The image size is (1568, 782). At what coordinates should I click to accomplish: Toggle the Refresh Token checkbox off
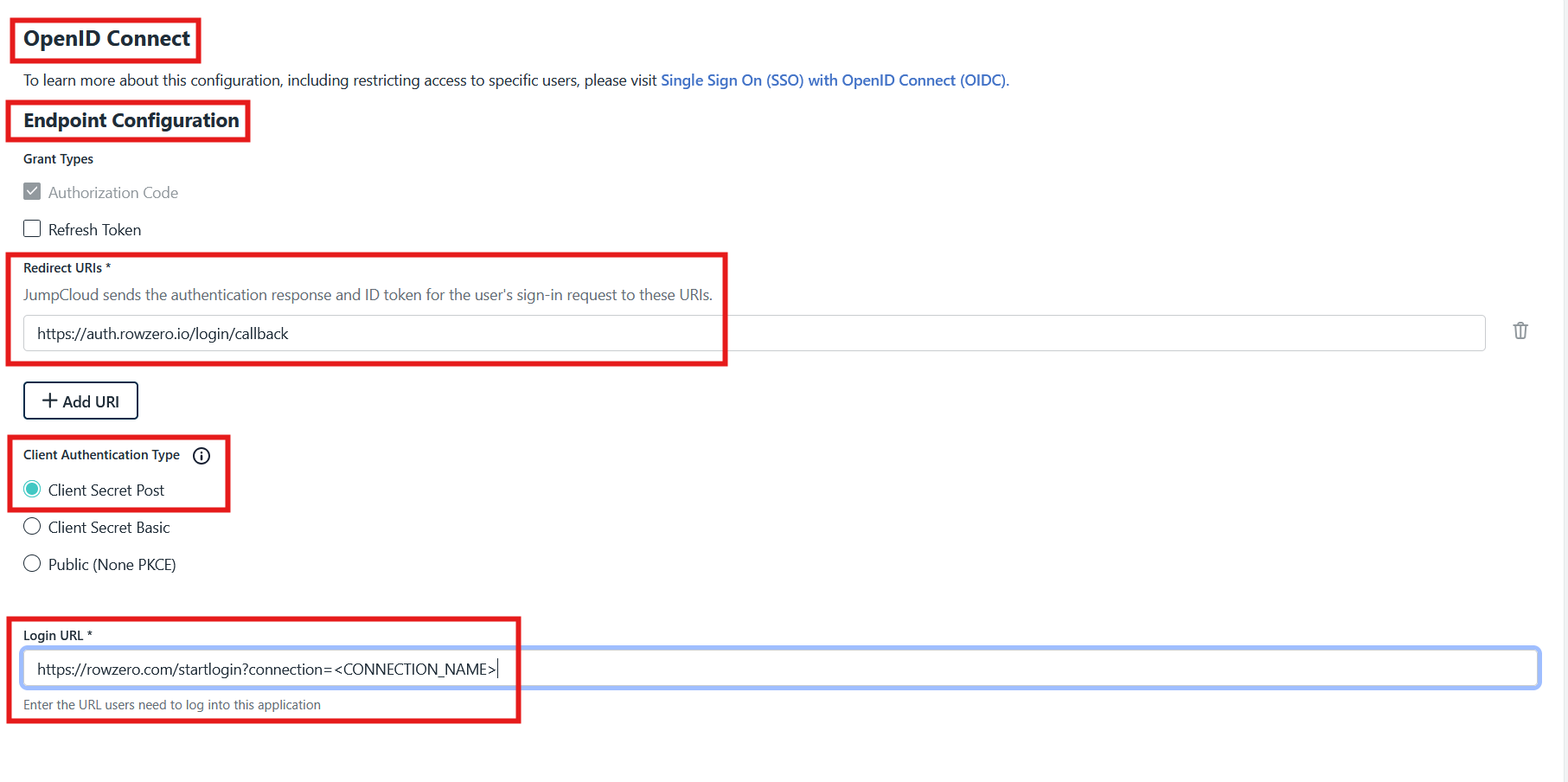(x=31, y=228)
